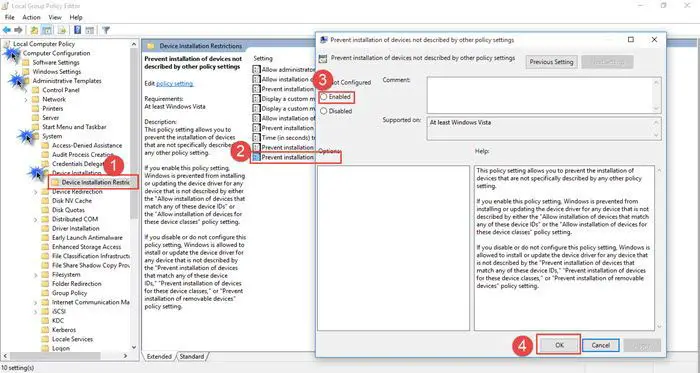Click the console tree scrollbar up arrow
Image resolution: width=700 pixels, height=373 pixels.
coord(134,44)
